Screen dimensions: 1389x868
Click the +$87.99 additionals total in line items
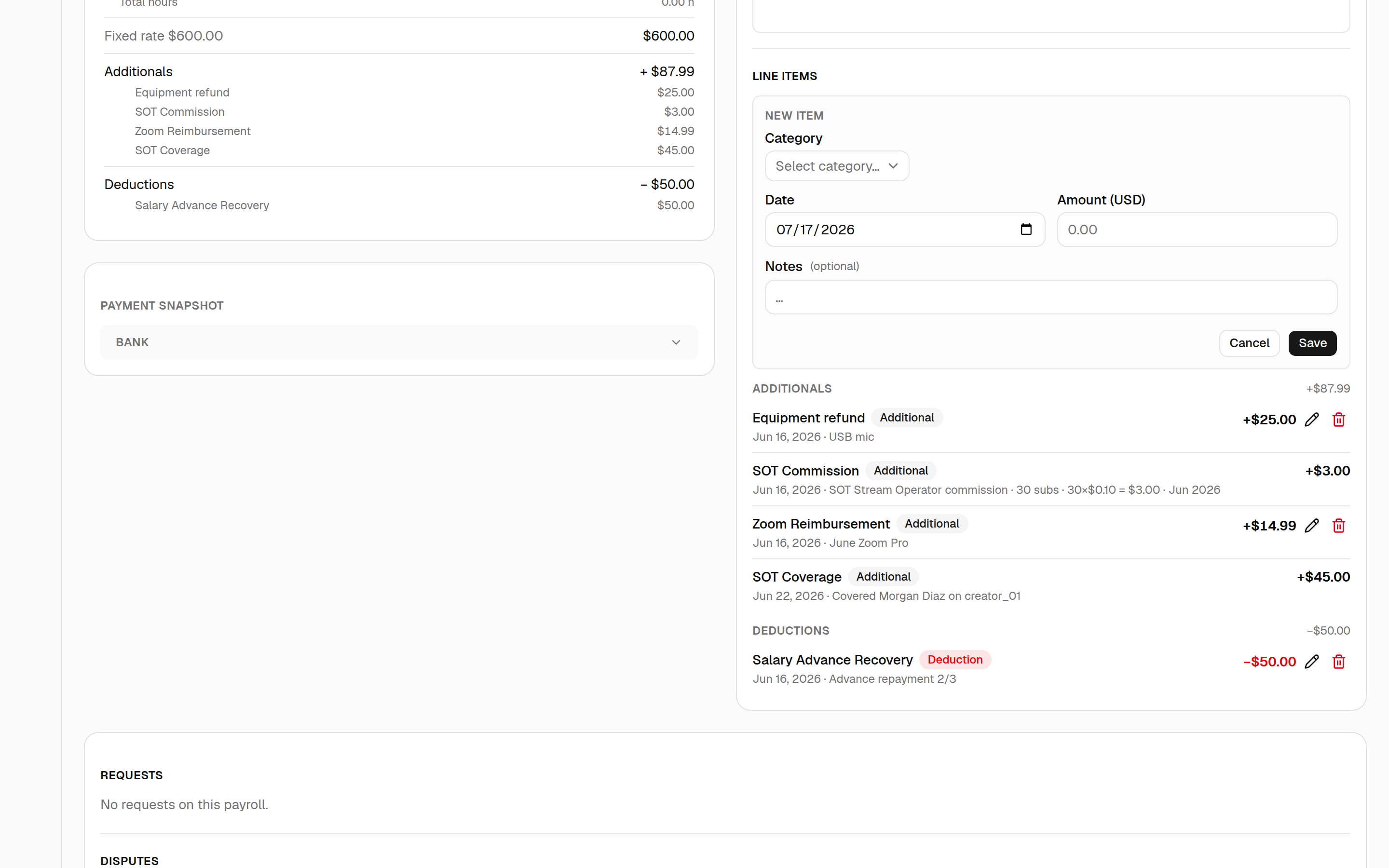tap(1328, 389)
